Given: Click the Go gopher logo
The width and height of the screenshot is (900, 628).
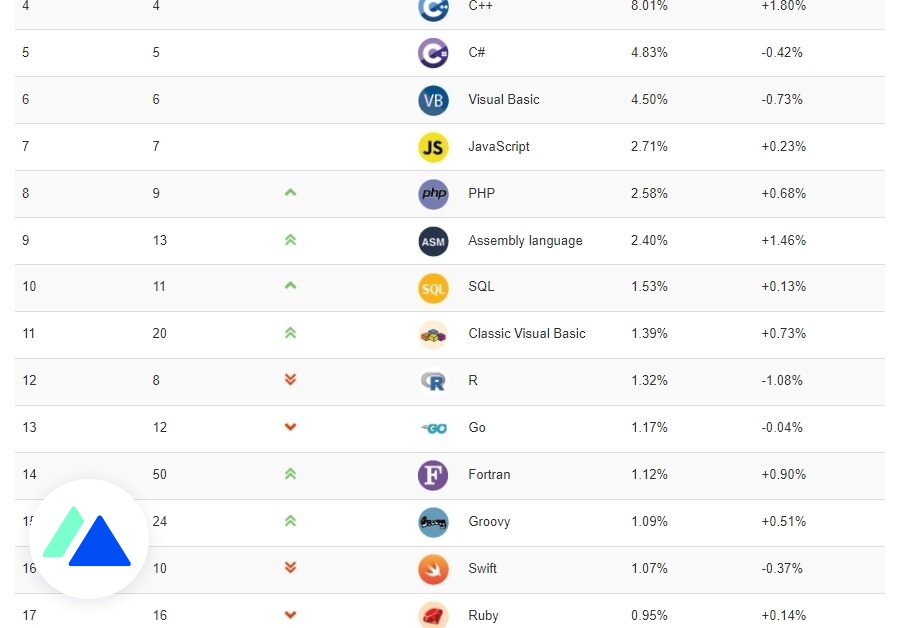Looking at the screenshot, I should click(x=434, y=428).
